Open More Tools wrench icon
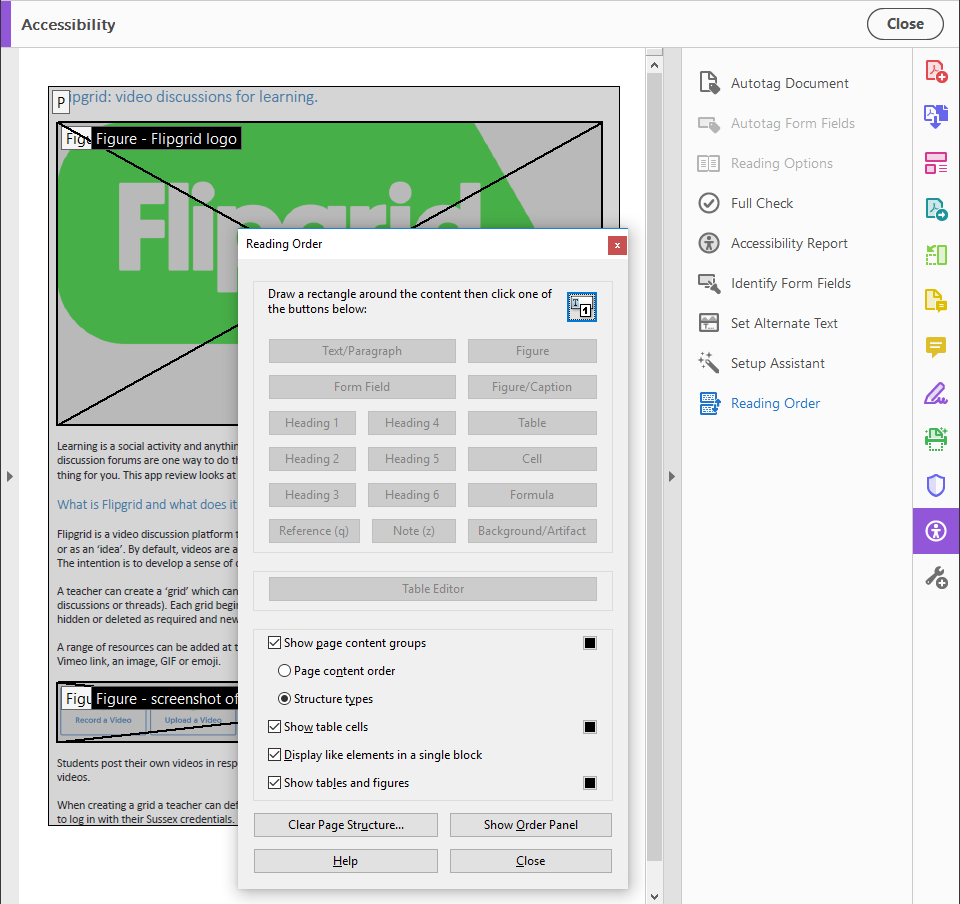The width and height of the screenshot is (960, 904). click(936, 577)
